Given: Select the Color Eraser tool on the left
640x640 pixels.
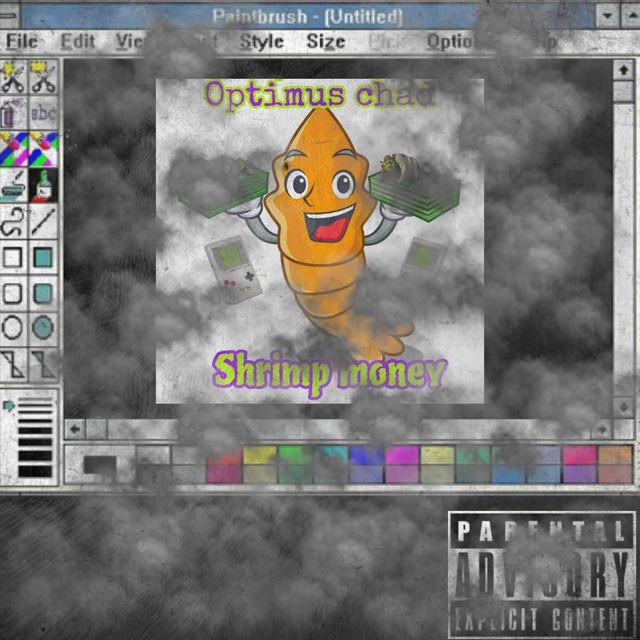Looking at the screenshot, I should click(13, 149).
